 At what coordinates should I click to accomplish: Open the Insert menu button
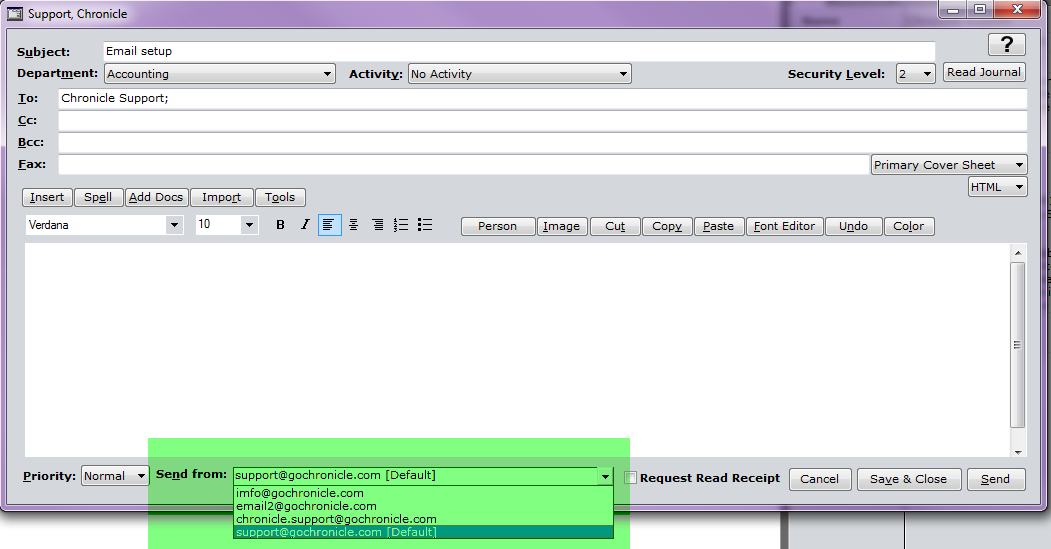[47, 197]
